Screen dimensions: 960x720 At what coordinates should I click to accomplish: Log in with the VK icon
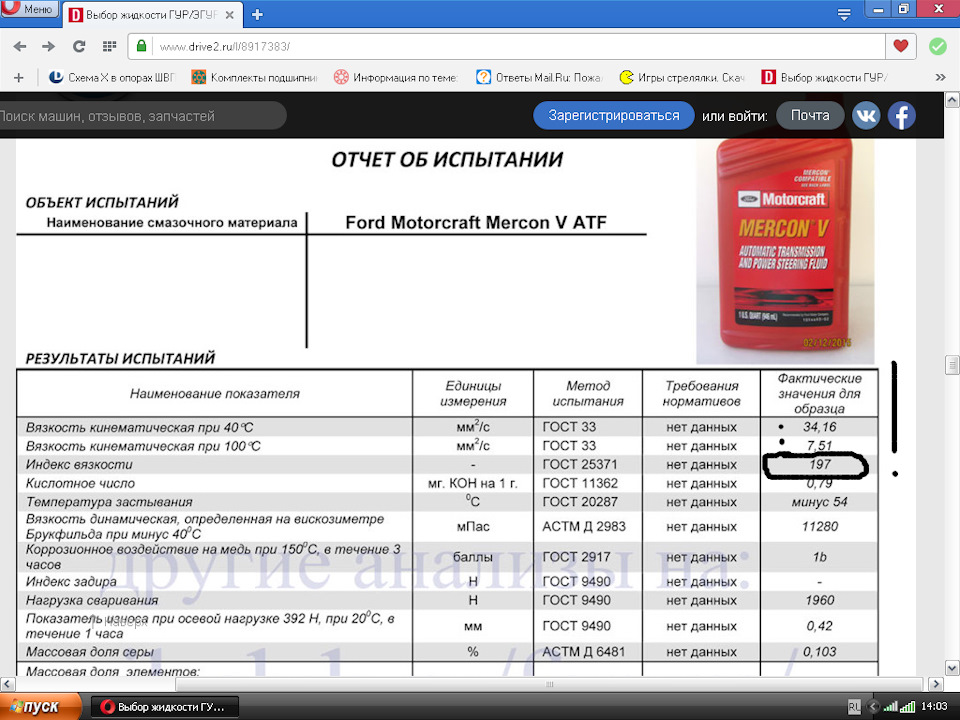point(866,116)
